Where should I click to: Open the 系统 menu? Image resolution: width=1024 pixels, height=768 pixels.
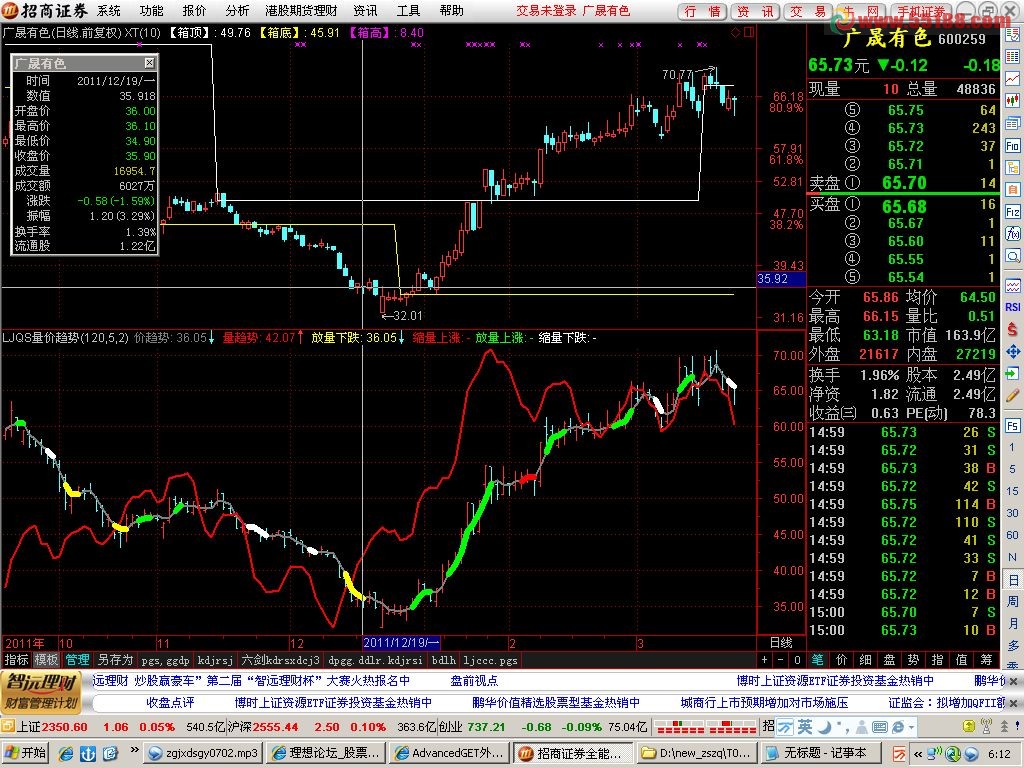tap(108, 10)
